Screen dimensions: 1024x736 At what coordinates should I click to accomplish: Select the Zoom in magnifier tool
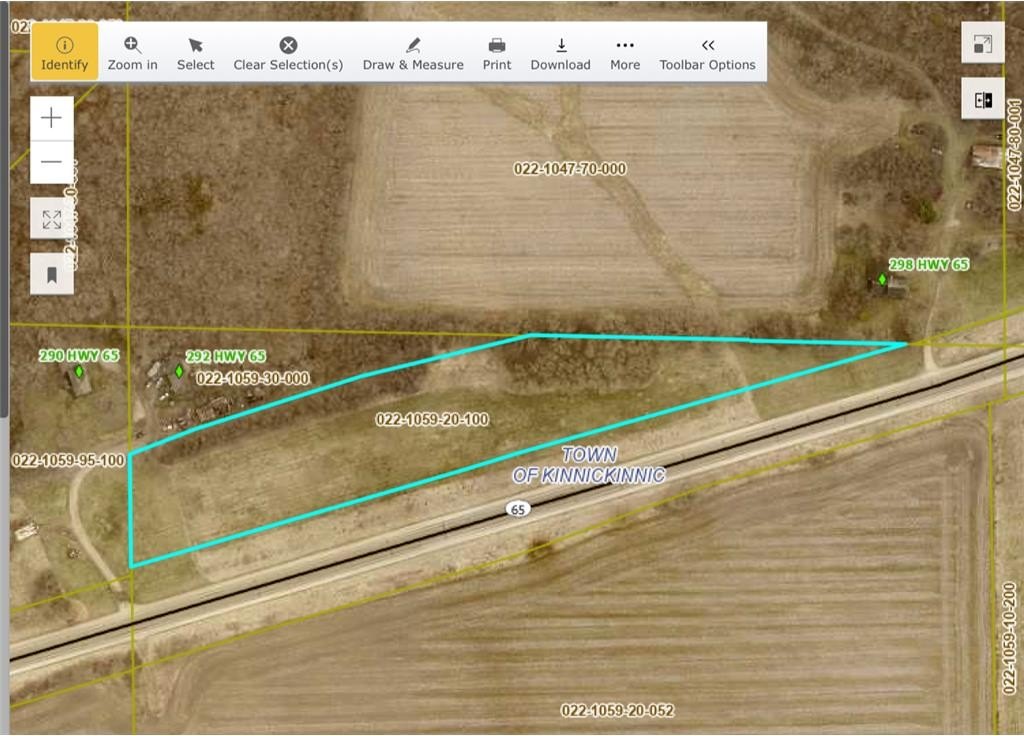(x=132, y=53)
